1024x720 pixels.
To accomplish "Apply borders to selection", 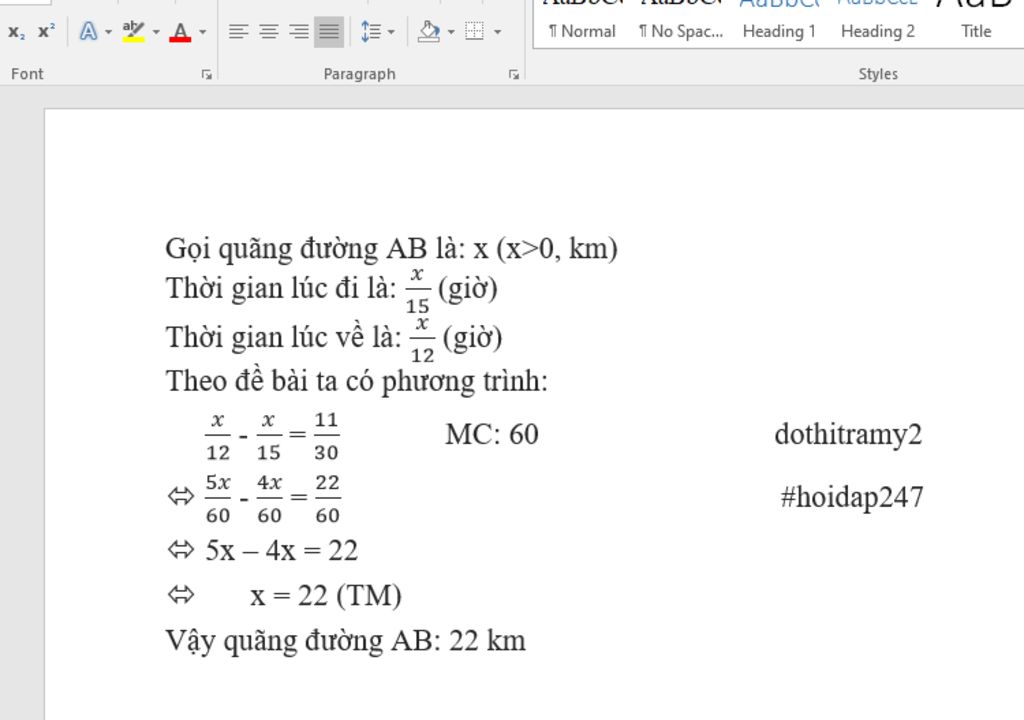I will coord(475,31).
